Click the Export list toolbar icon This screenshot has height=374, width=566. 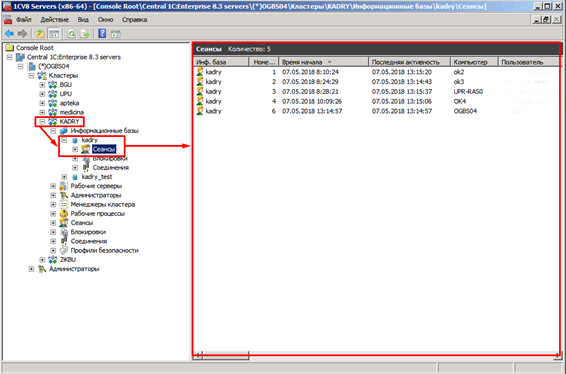(x=85, y=34)
